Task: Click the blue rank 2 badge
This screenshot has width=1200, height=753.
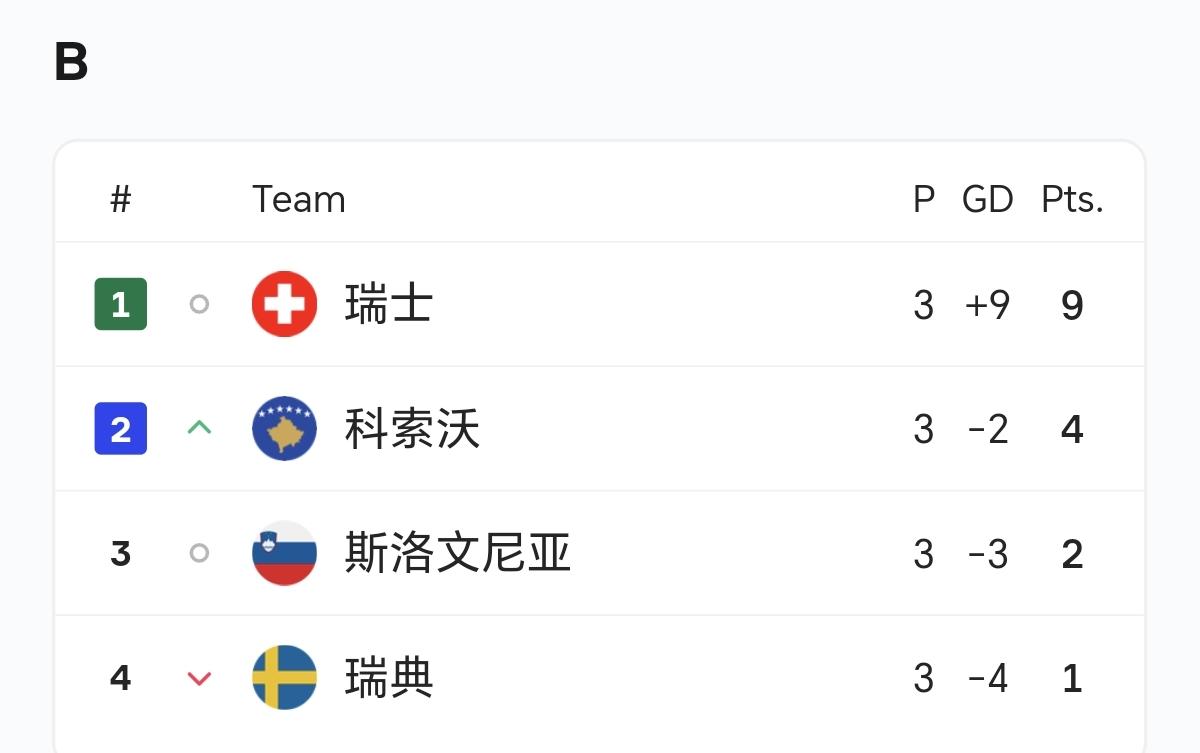Action: 121,429
